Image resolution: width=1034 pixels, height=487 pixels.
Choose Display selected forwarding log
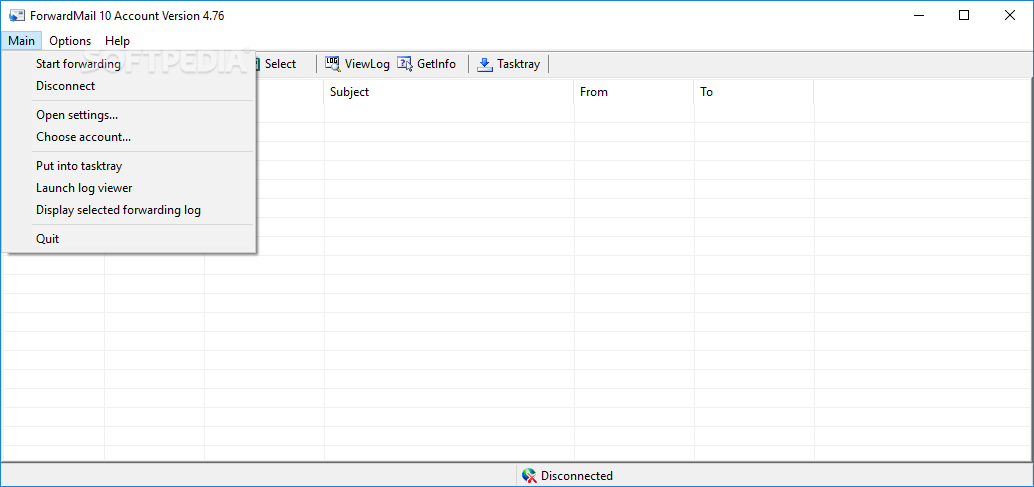click(x=129, y=210)
